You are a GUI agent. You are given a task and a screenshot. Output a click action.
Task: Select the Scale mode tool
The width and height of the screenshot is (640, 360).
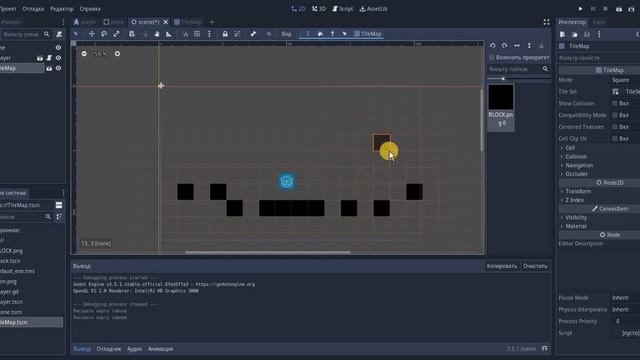click(x=116, y=34)
